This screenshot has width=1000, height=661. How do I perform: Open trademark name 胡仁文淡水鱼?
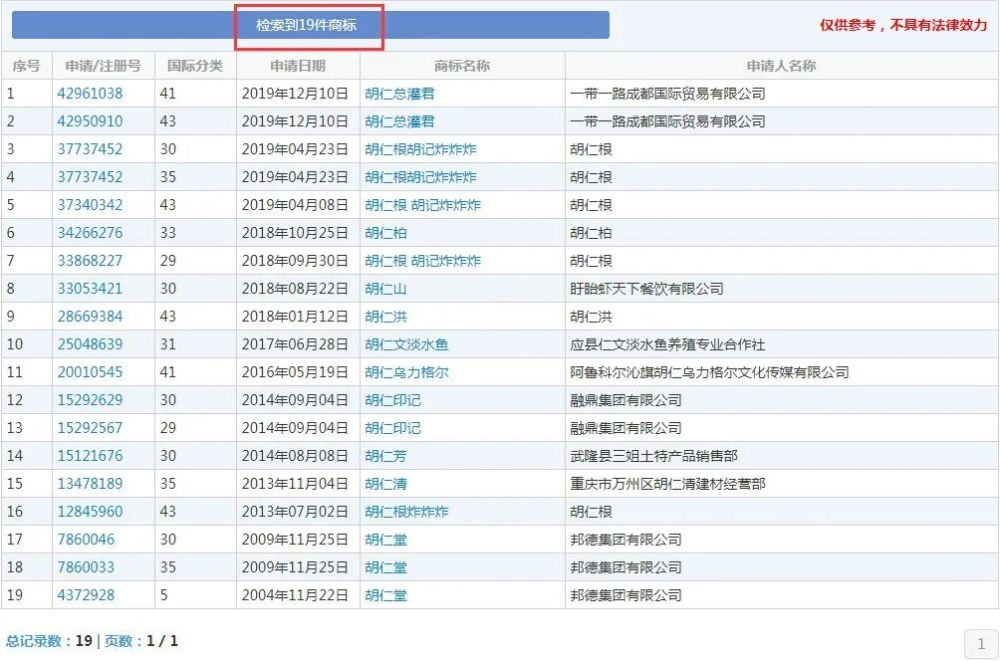click(407, 345)
